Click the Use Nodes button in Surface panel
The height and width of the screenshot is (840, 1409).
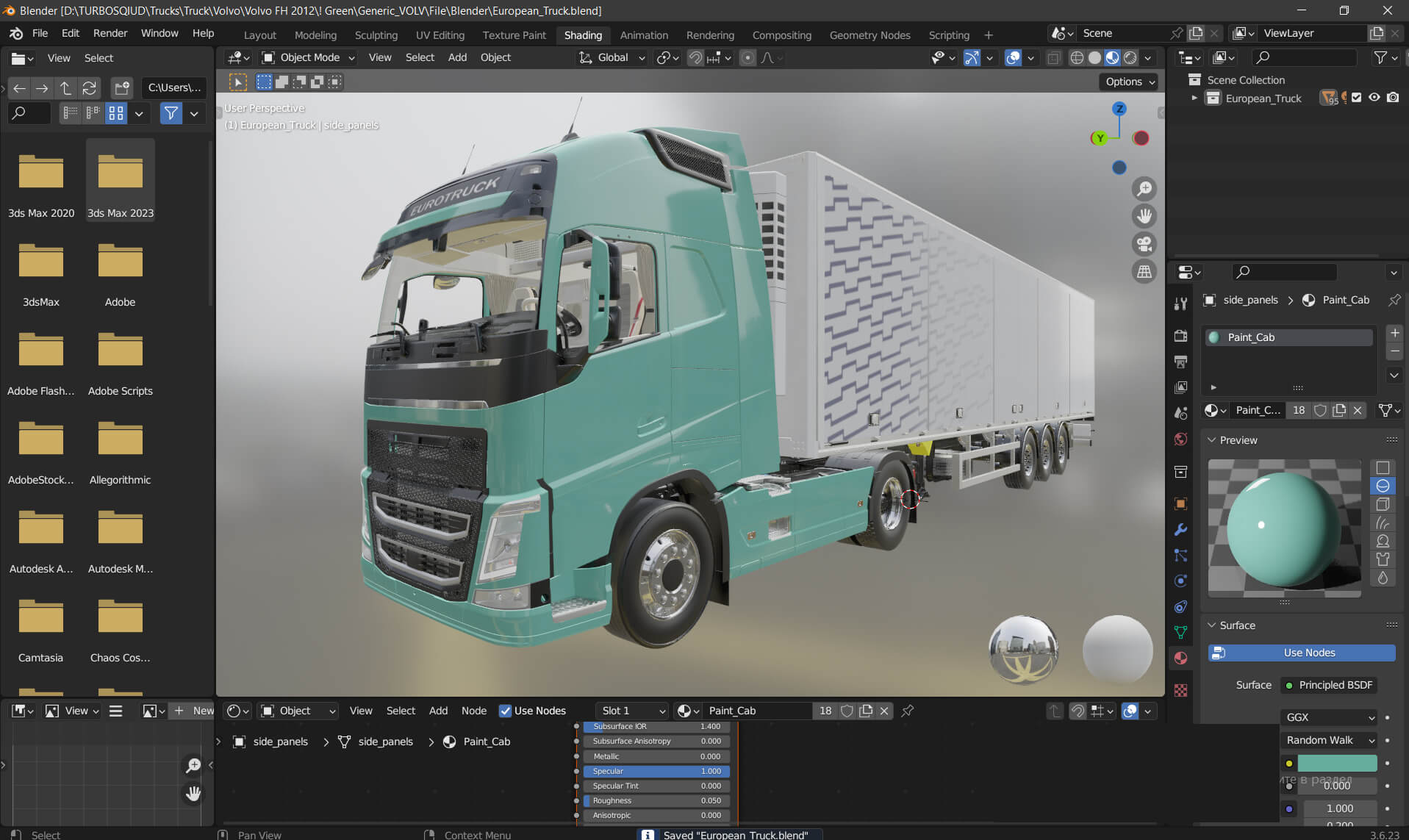[x=1302, y=653]
